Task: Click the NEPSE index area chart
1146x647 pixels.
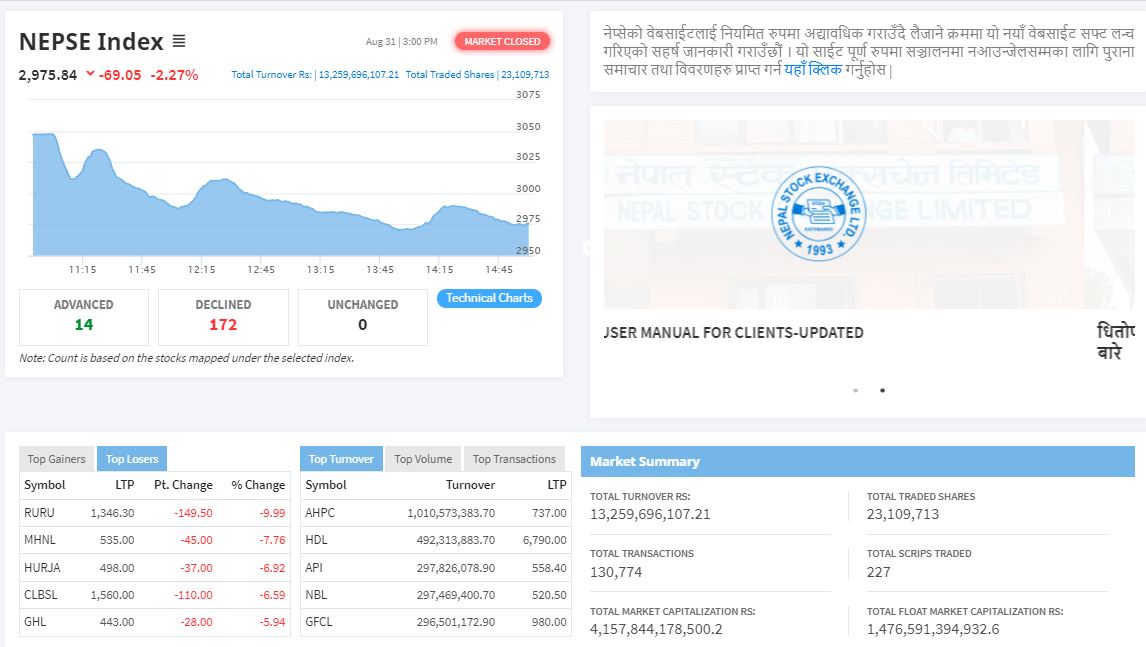Action: click(x=280, y=194)
